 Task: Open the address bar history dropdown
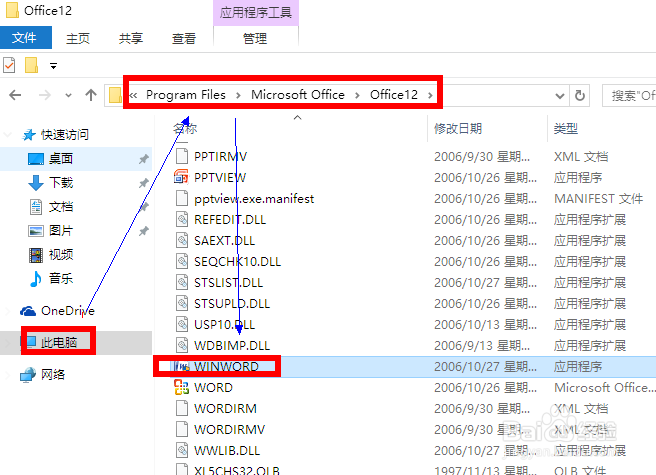coord(560,96)
